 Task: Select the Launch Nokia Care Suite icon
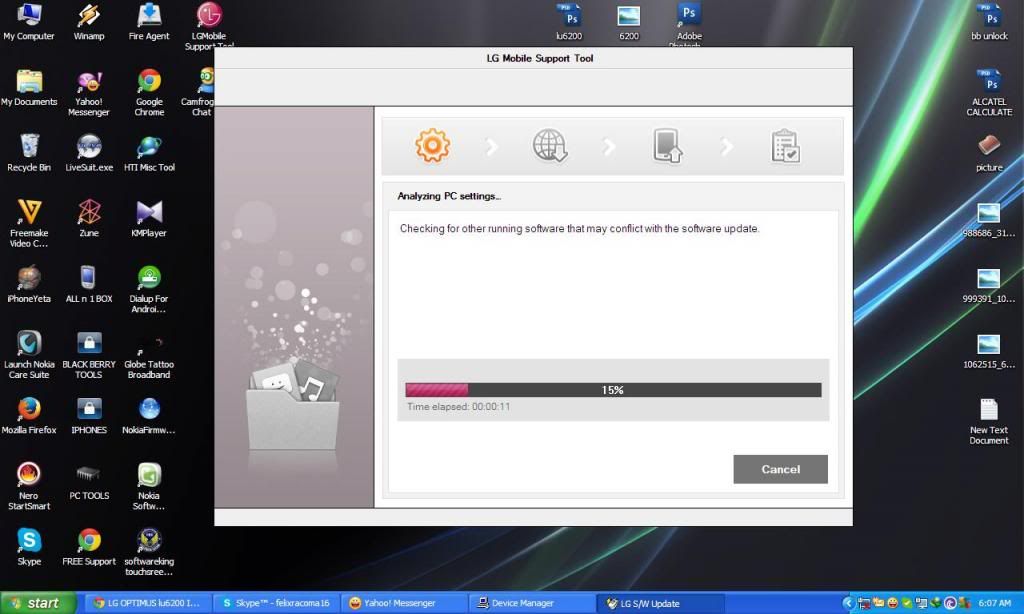(29, 355)
